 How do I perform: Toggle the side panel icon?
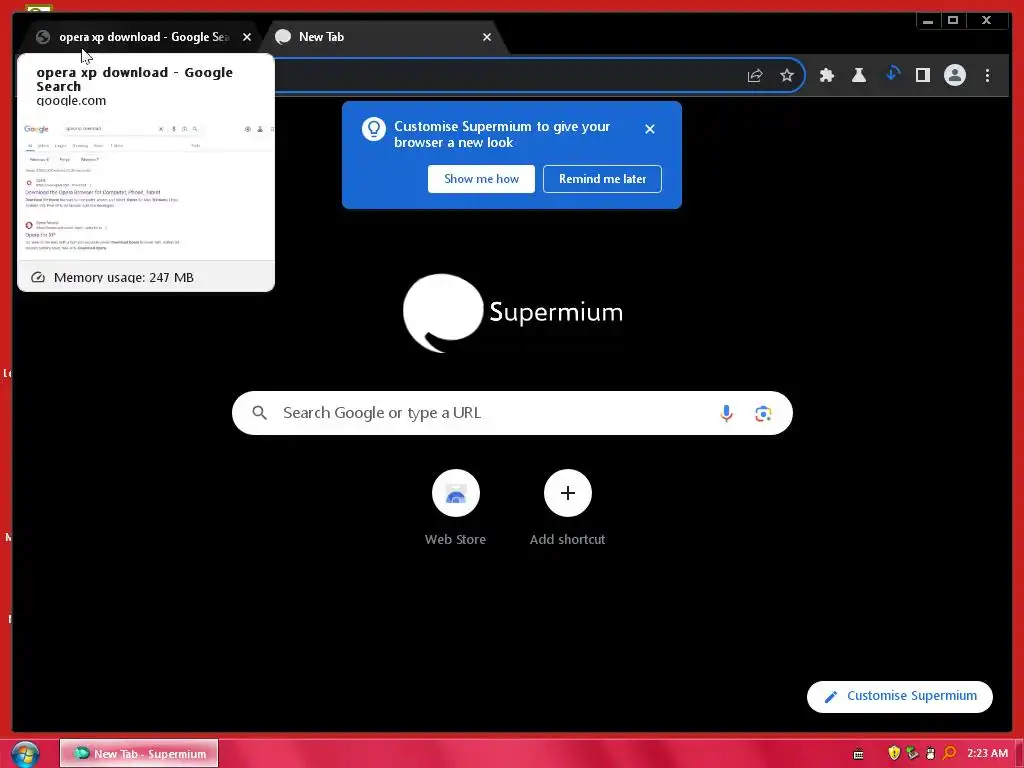pyautogui.click(x=923, y=75)
